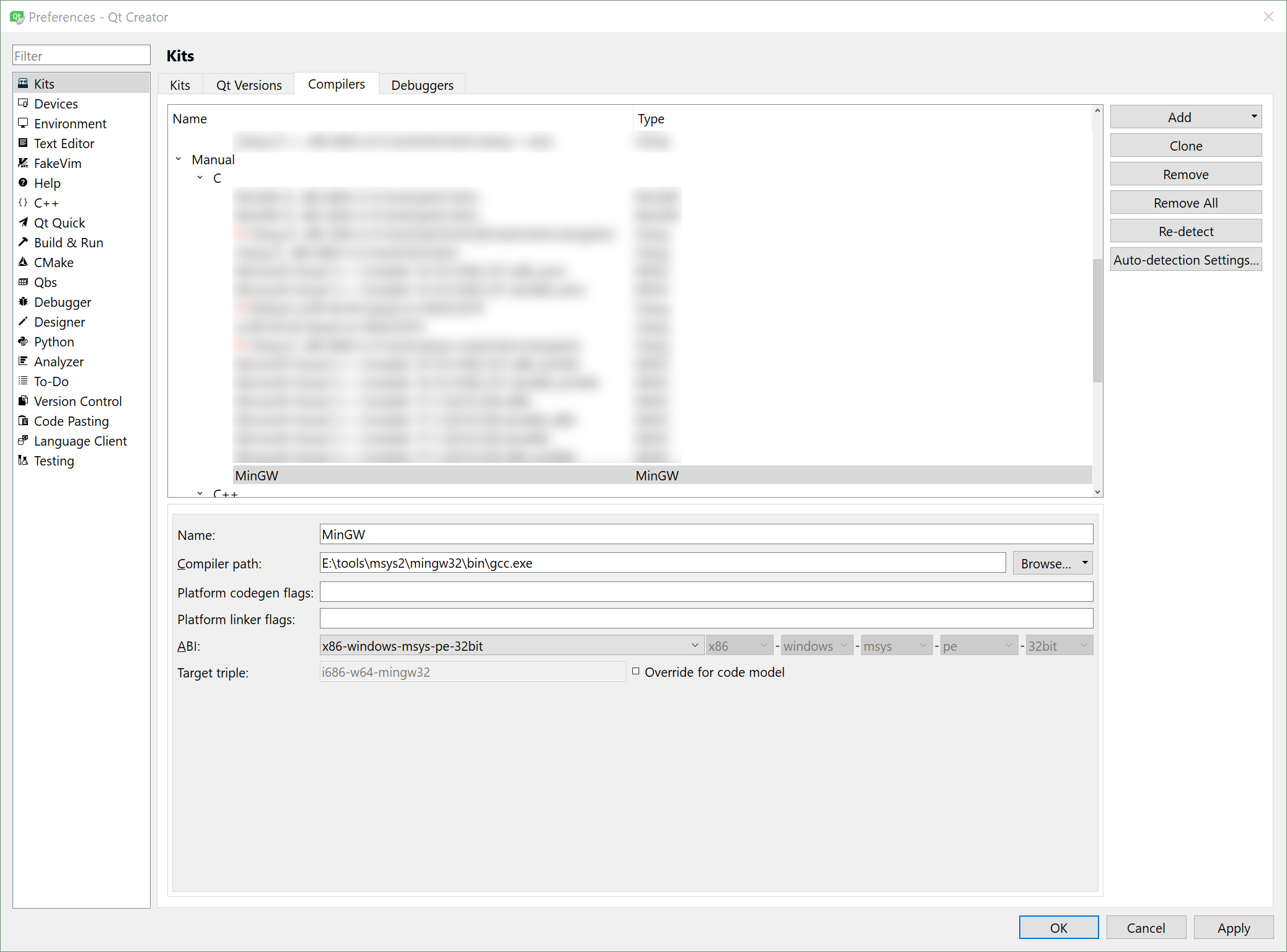Screen dimensions: 1287x952
Task: Focus the Platform linker flags field
Action: (x=706, y=618)
